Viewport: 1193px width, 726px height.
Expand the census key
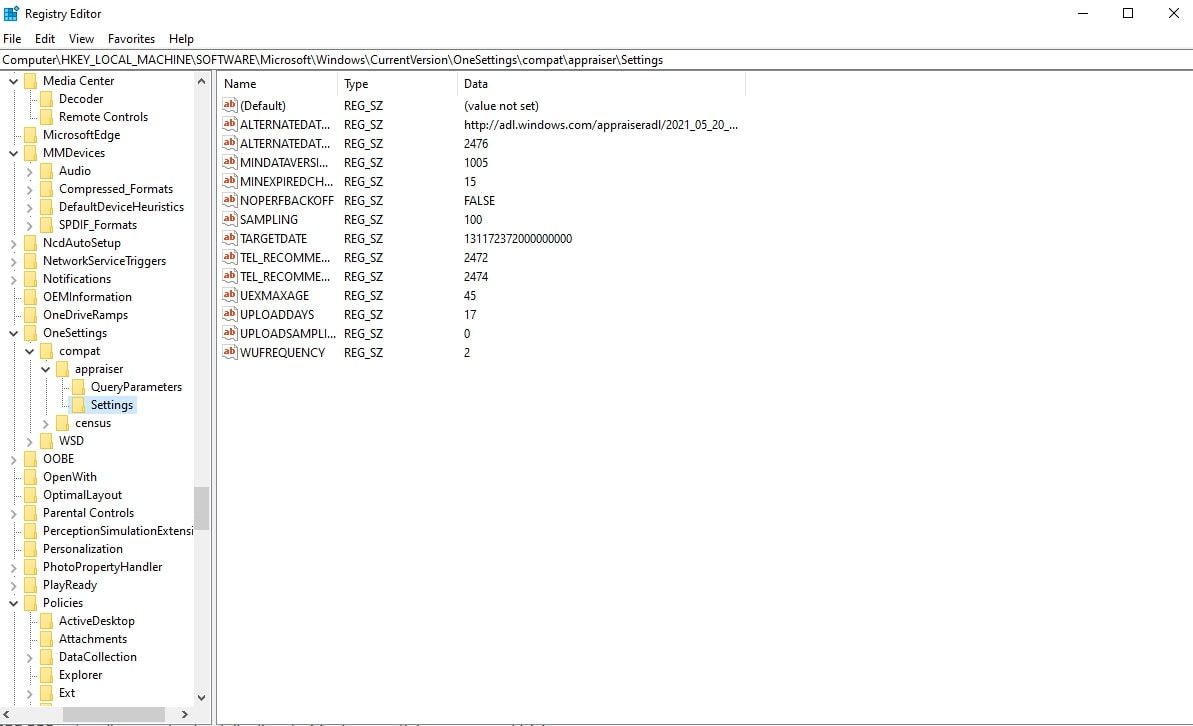pyautogui.click(x=46, y=422)
